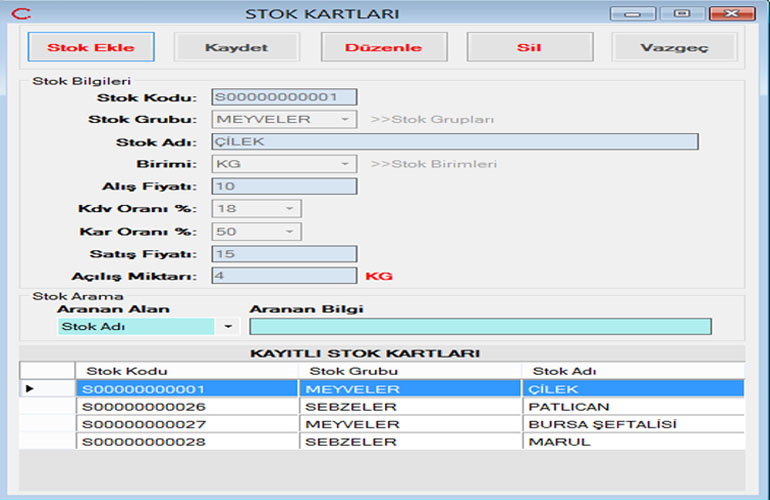Image resolution: width=770 pixels, height=500 pixels.
Task: Click the Stok Ekle button
Action: point(89,47)
